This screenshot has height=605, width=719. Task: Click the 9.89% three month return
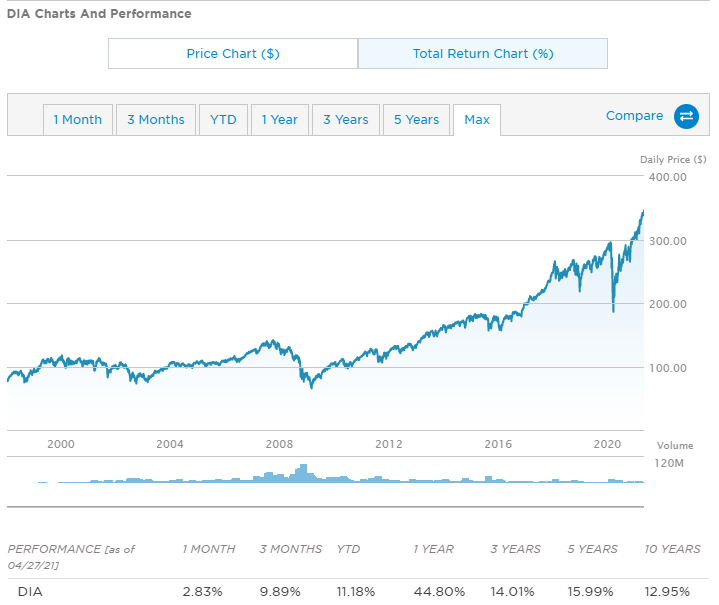point(280,592)
